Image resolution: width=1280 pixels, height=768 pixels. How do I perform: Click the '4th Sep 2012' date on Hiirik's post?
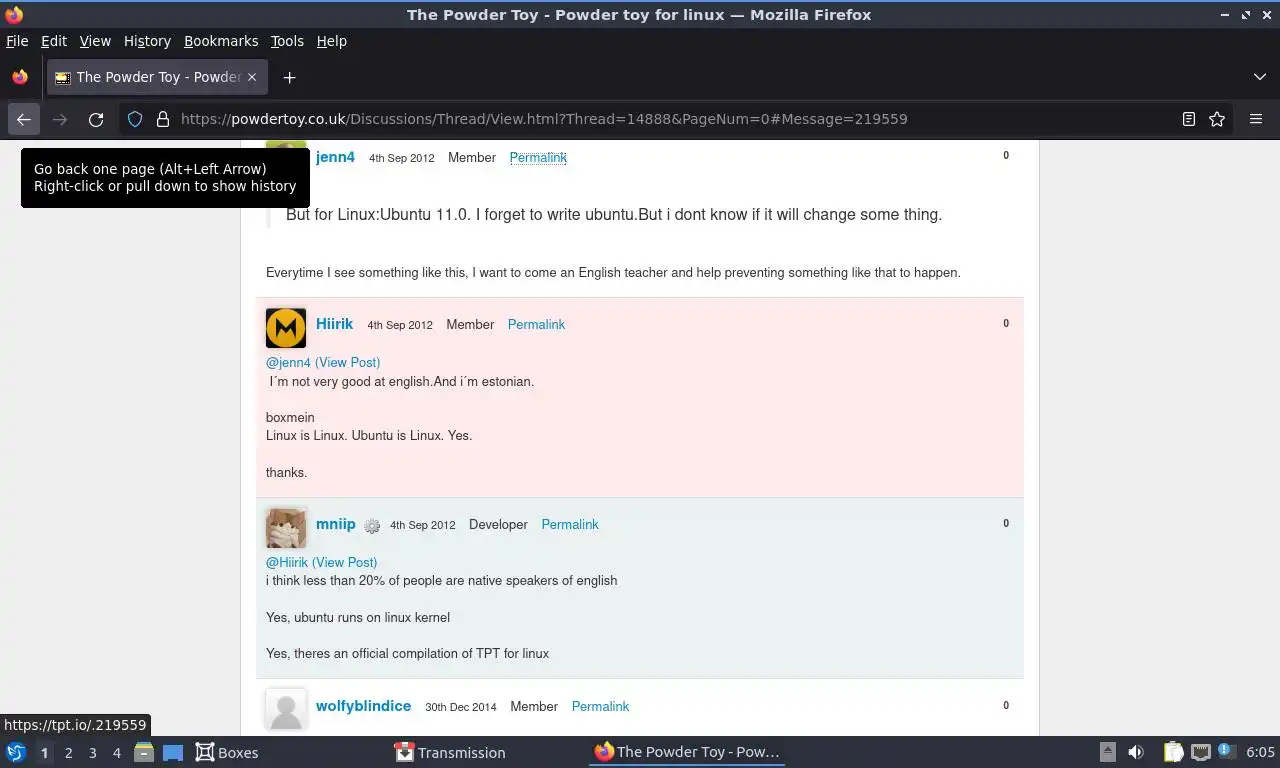400,326
